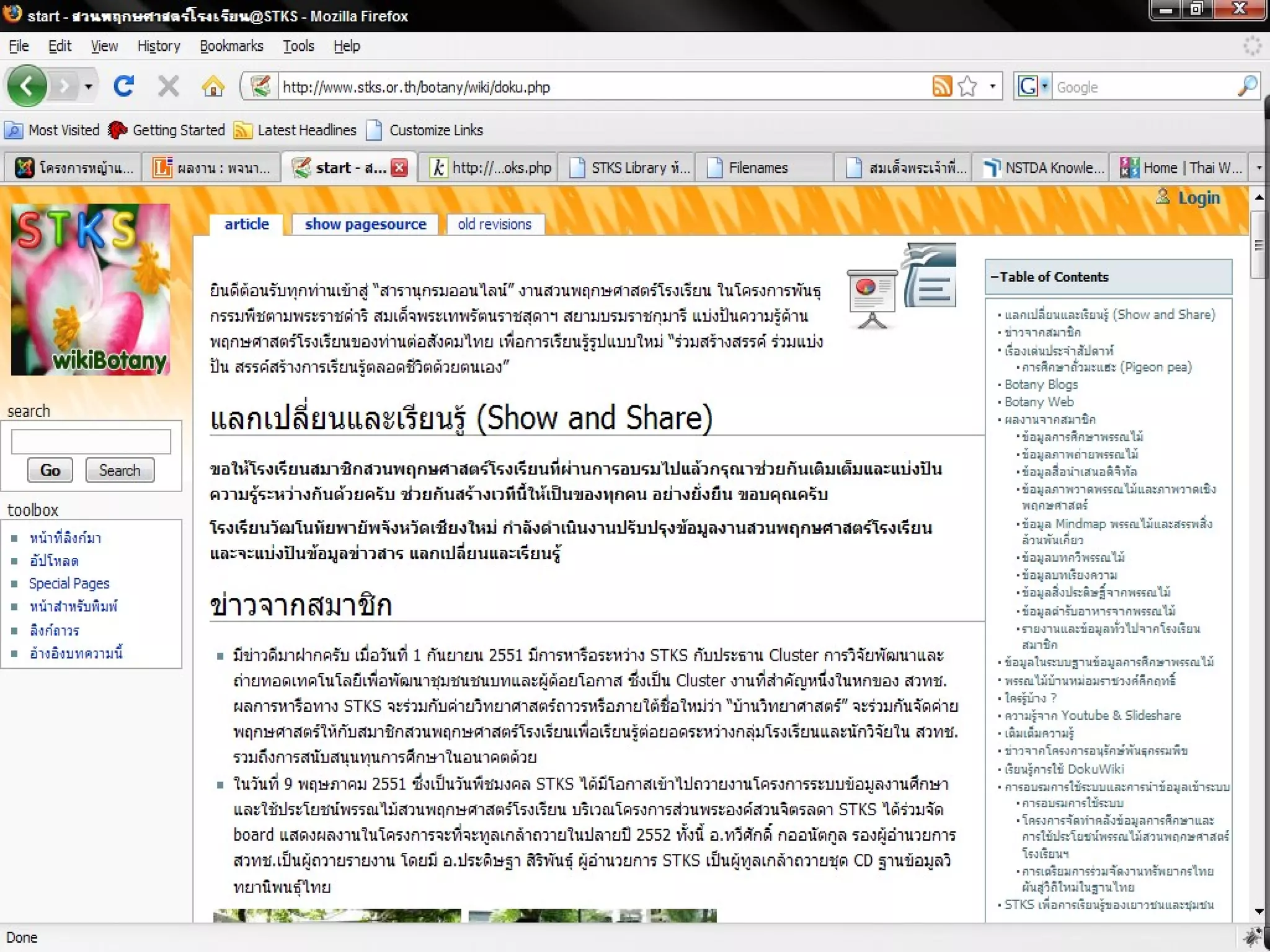Click the Back navigation arrow
1270x952 pixels.
pos(27,86)
